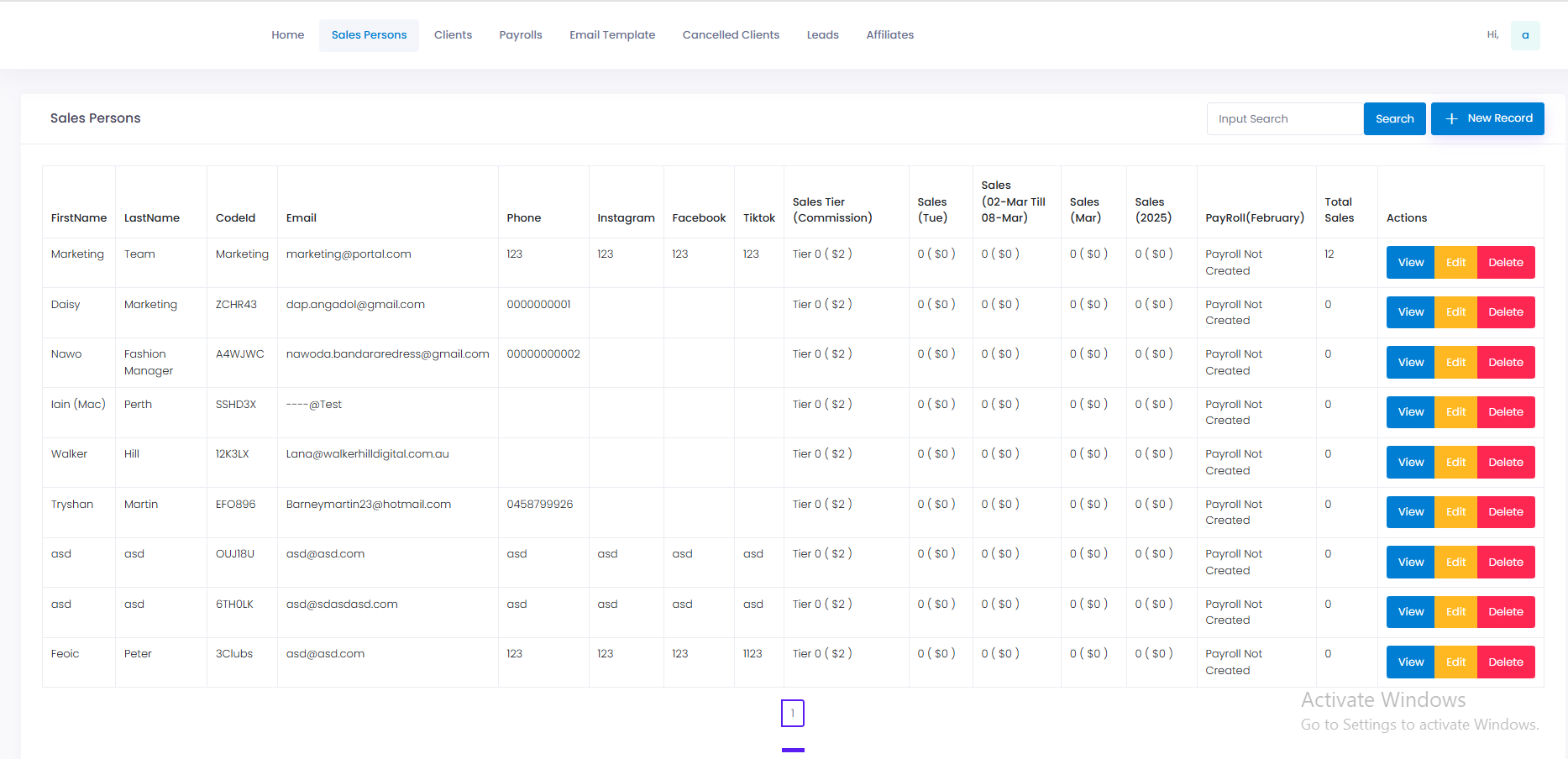This screenshot has height=759, width=1568.
Task: Open the Payrolls page
Action: click(x=520, y=35)
